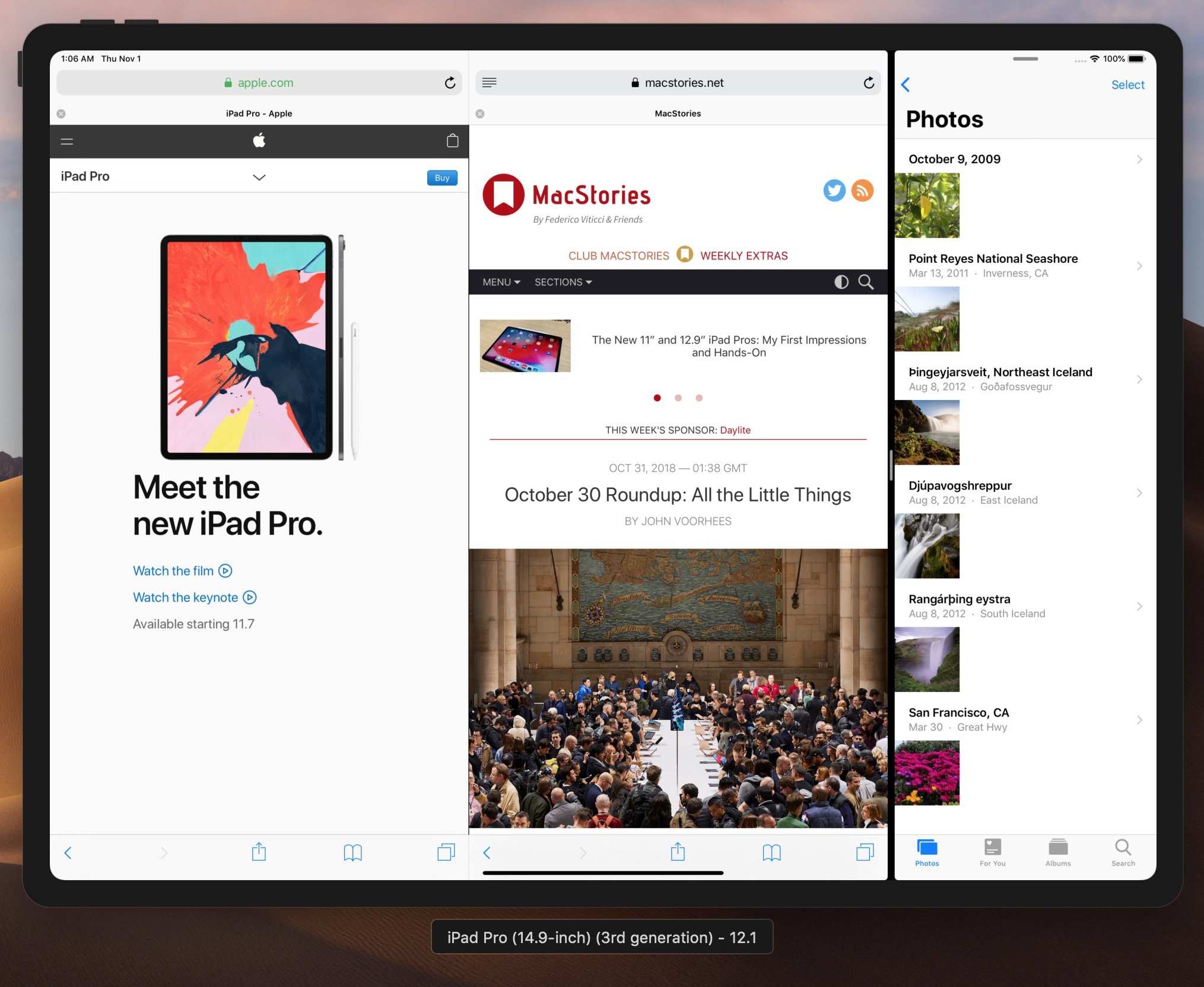Tap Select in Photos
This screenshot has width=1204, height=987.
[x=1127, y=85]
